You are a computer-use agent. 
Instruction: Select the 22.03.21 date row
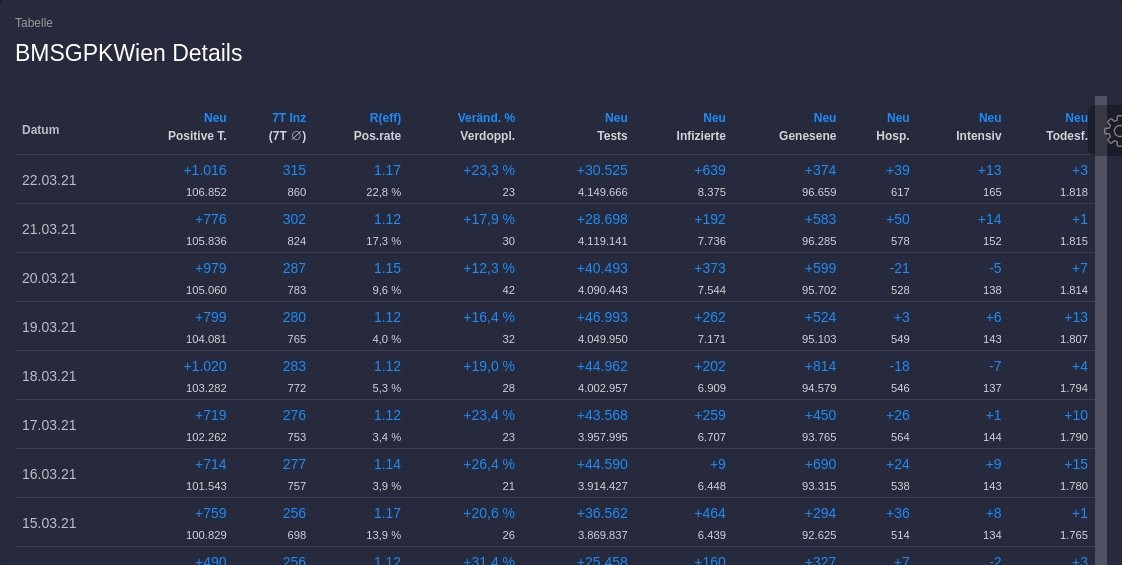(49, 180)
